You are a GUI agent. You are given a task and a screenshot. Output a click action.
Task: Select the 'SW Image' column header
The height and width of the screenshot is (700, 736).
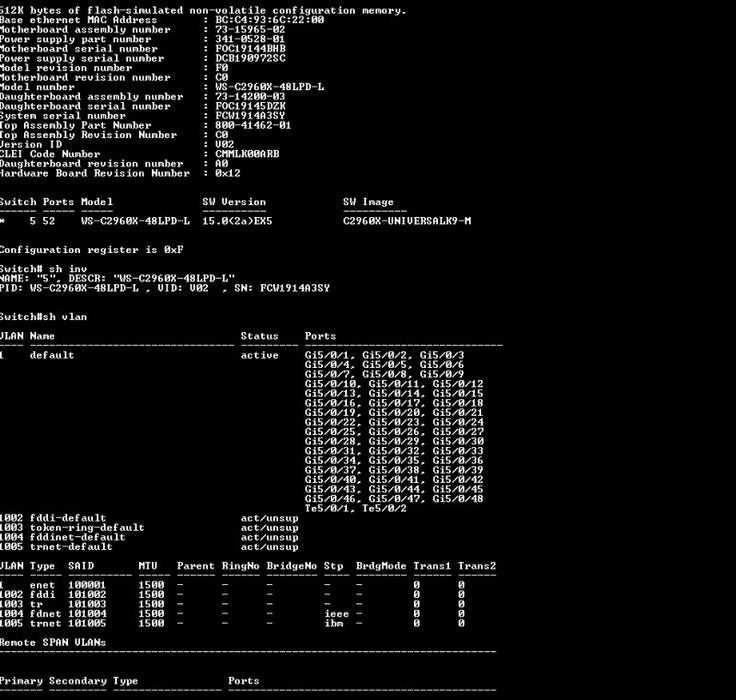pos(368,202)
